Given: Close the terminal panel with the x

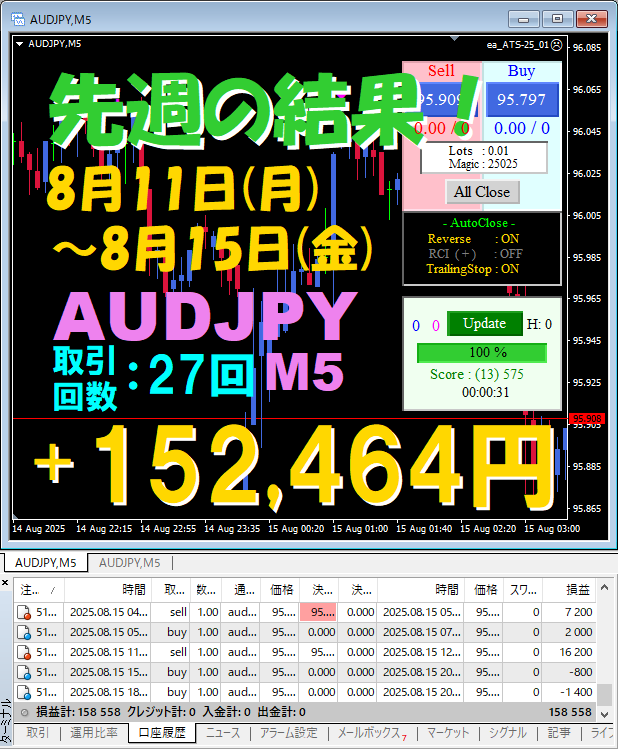Looking at the screenshot, I should tap(5, 583).
